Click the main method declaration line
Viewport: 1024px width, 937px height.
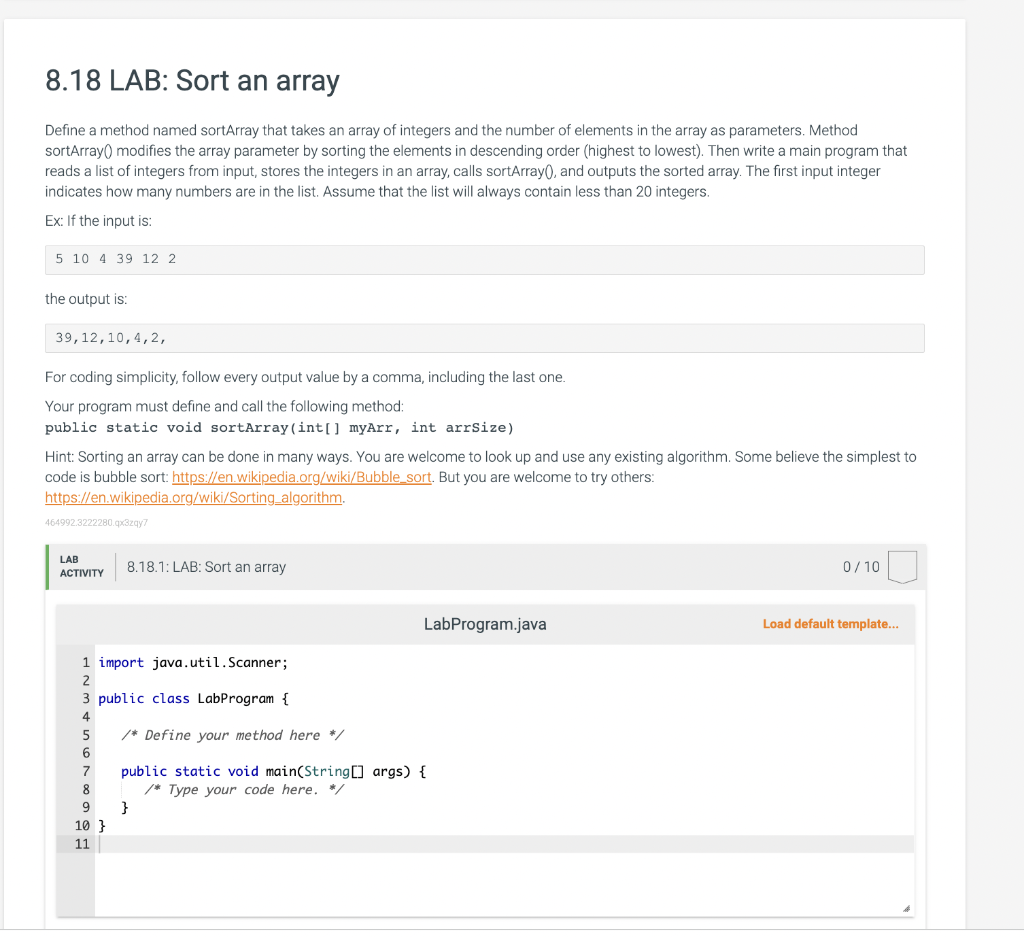(274, 772)
